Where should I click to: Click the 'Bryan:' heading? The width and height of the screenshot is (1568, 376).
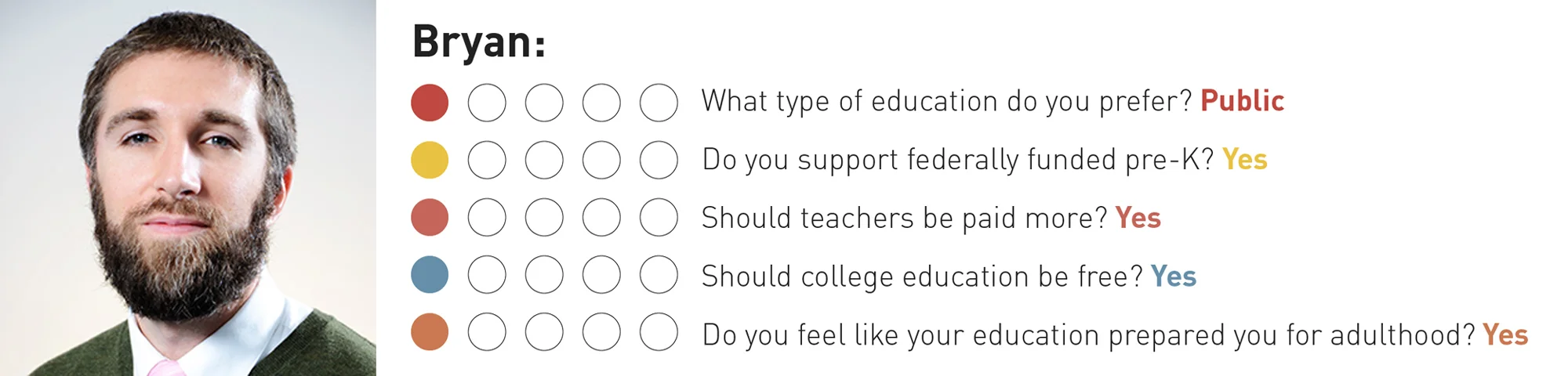point(478,42)
